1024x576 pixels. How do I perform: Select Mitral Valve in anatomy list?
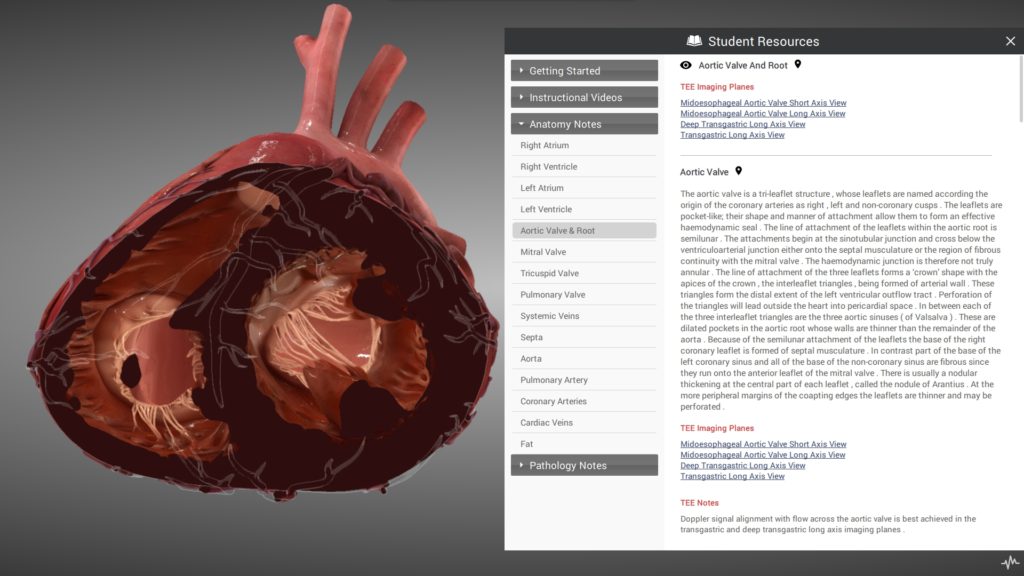pos(543,252)
